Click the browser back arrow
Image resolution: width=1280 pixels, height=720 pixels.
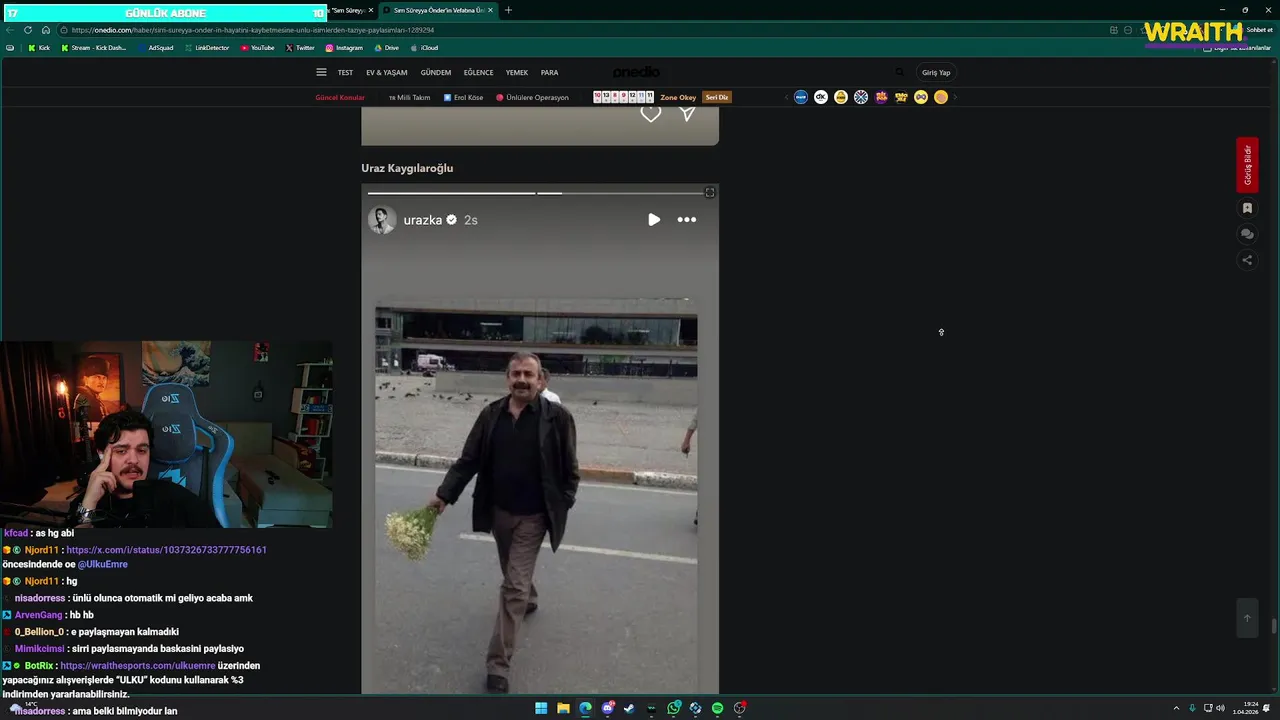10,30
